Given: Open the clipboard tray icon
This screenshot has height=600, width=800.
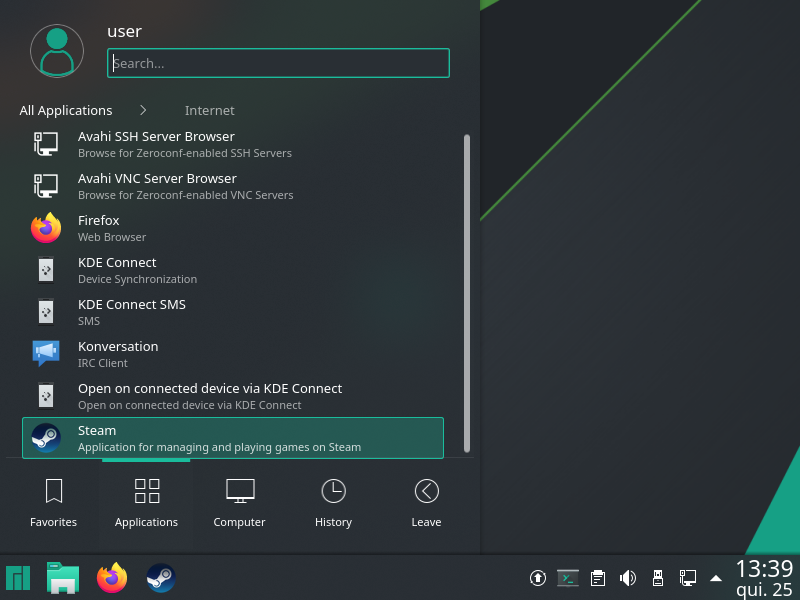Looking at the screenshot, I should point(597,578).
